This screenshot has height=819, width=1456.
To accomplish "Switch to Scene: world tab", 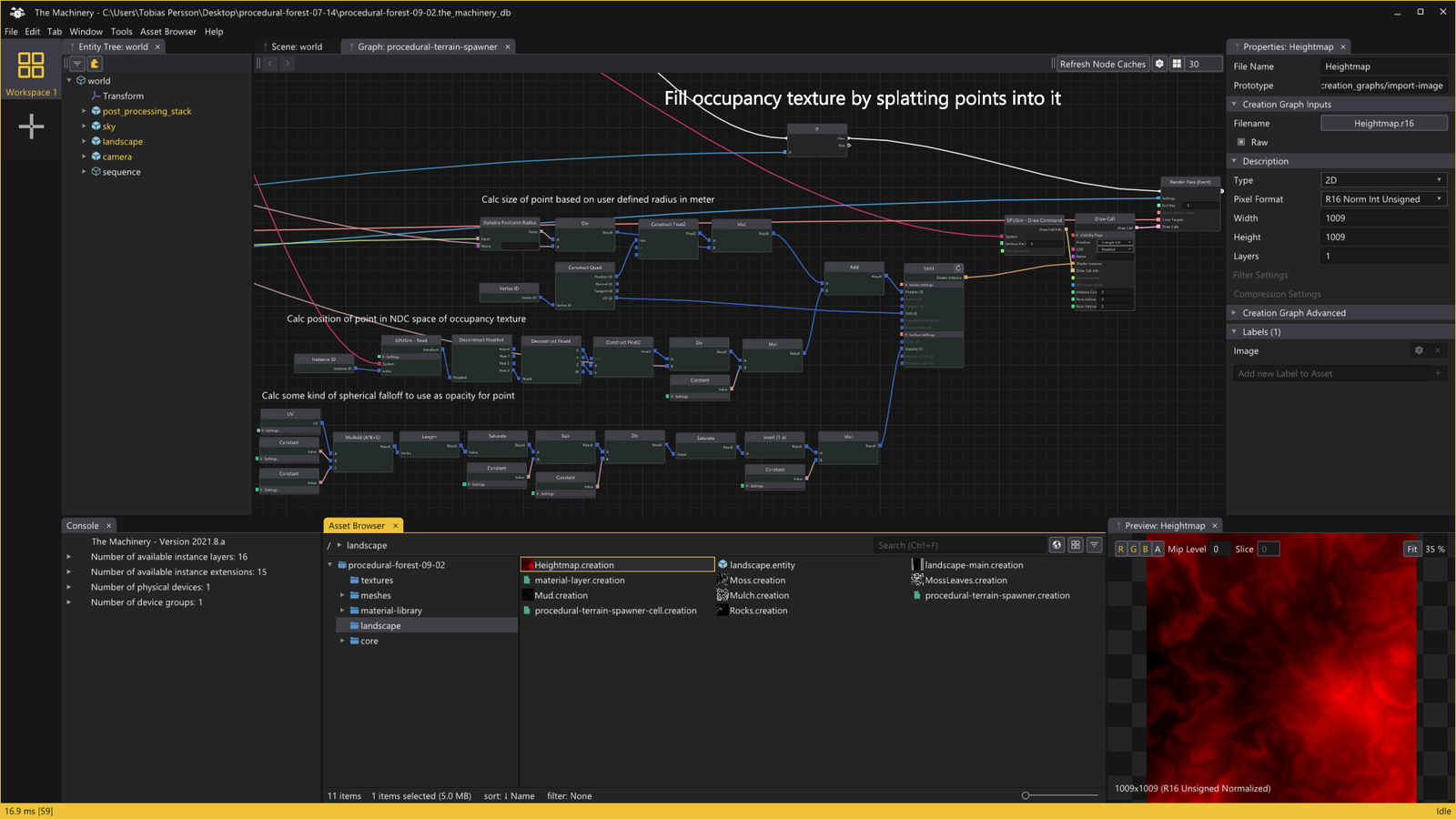I will pyautogui.click(x=295, y=46).
